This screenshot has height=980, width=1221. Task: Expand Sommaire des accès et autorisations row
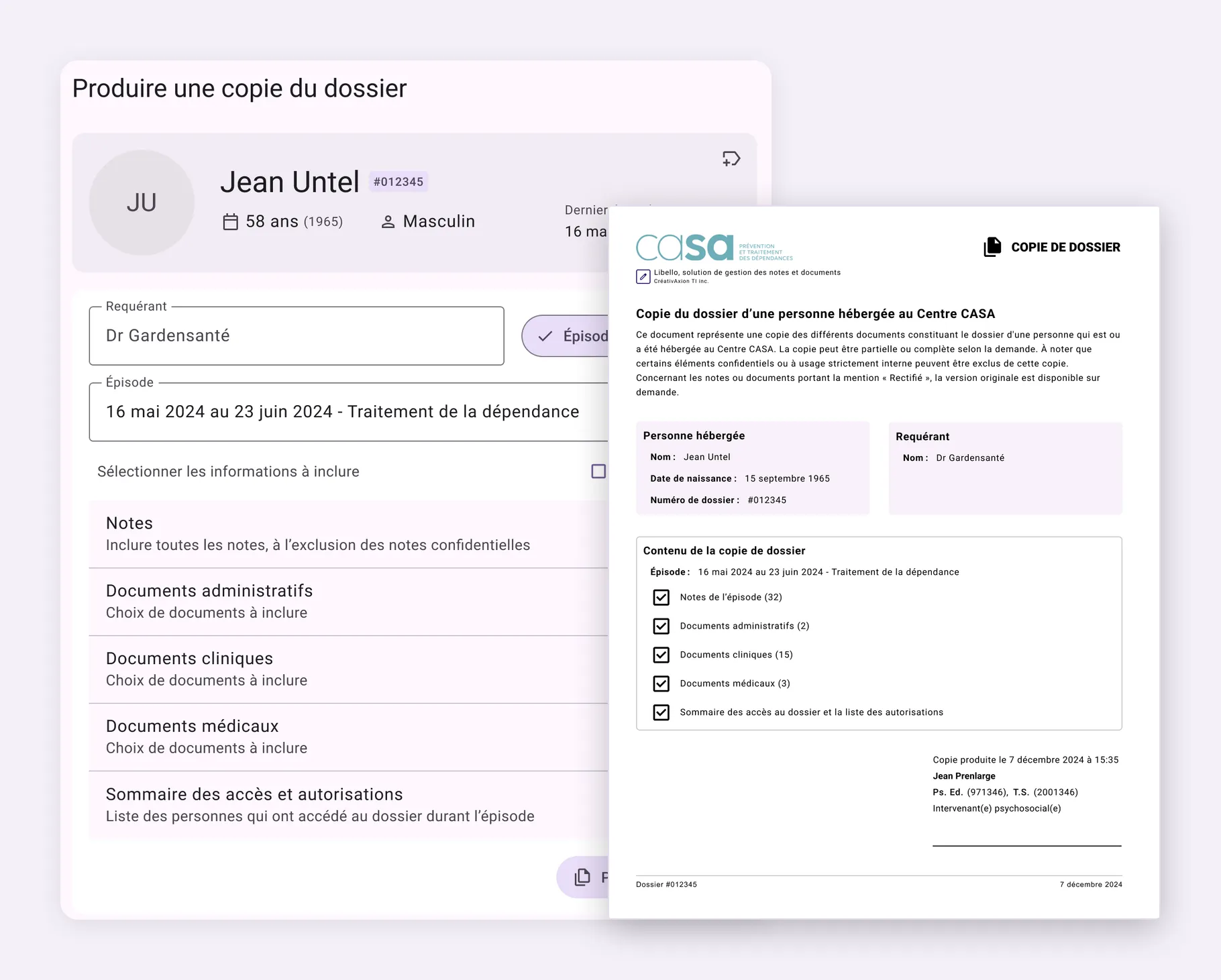[349, 805]
